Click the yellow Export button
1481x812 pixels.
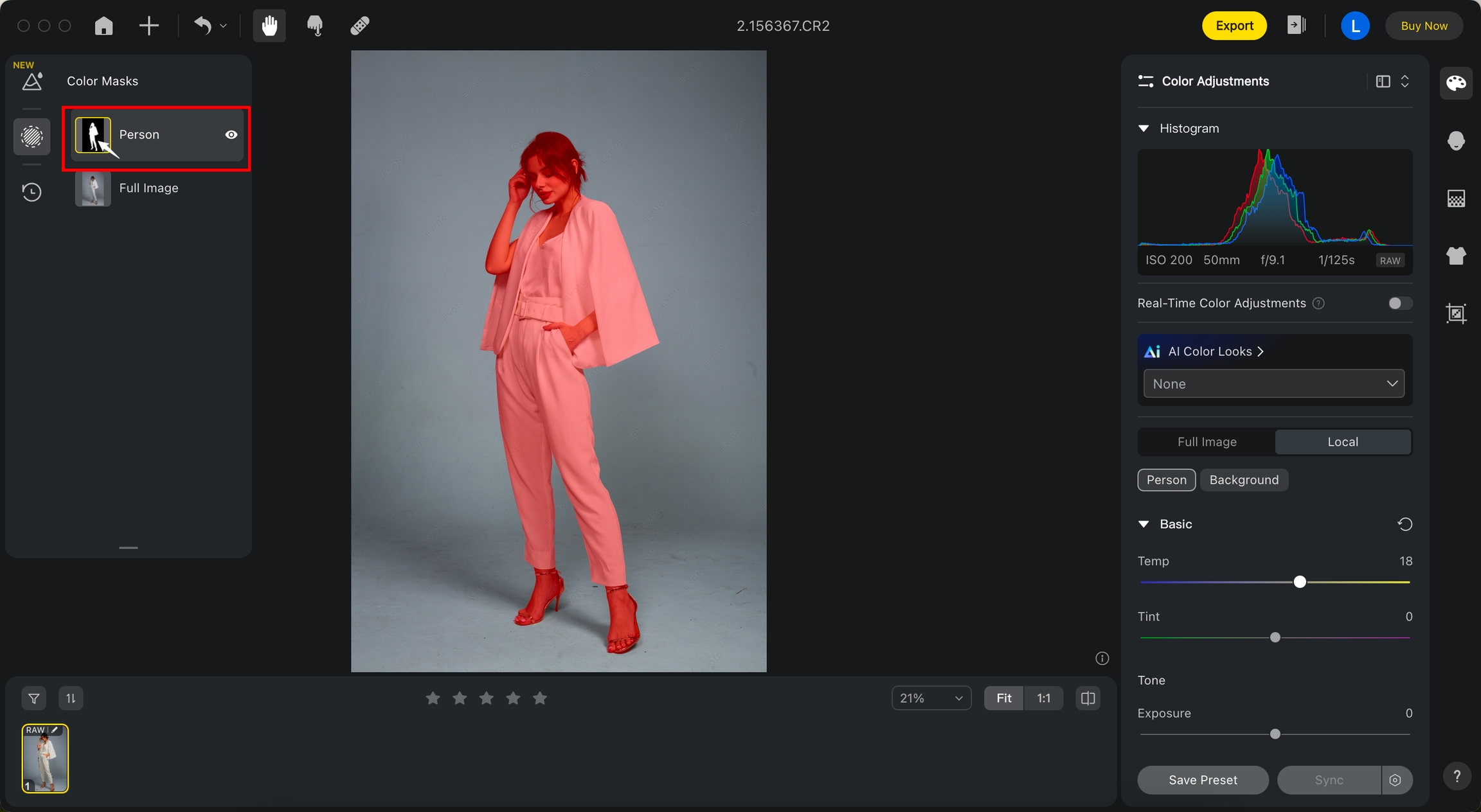point(1234,26)
